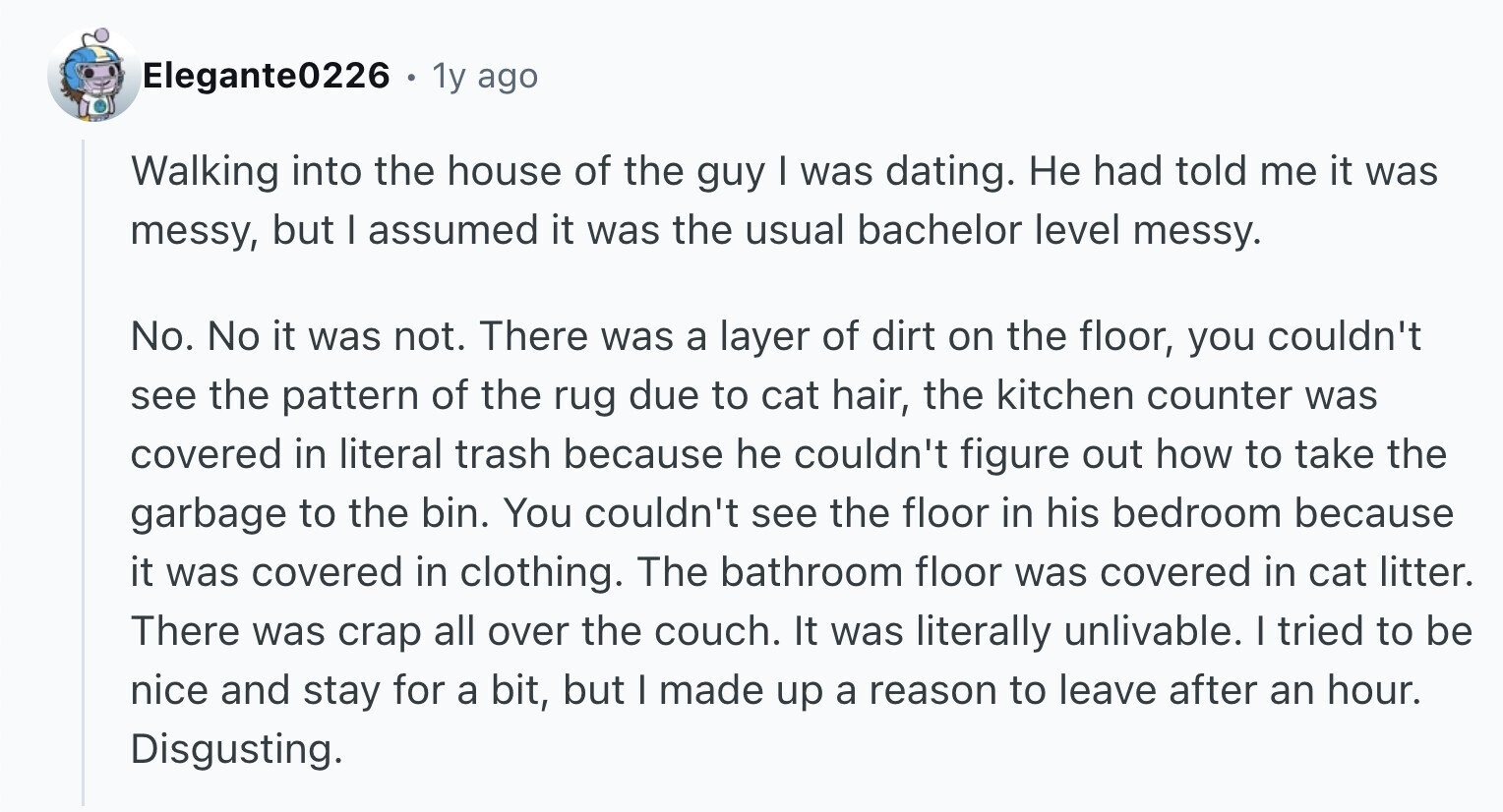Click the dot separator beside the username
Viewport: 1503px width, 812px height.
tap(411, 76)
